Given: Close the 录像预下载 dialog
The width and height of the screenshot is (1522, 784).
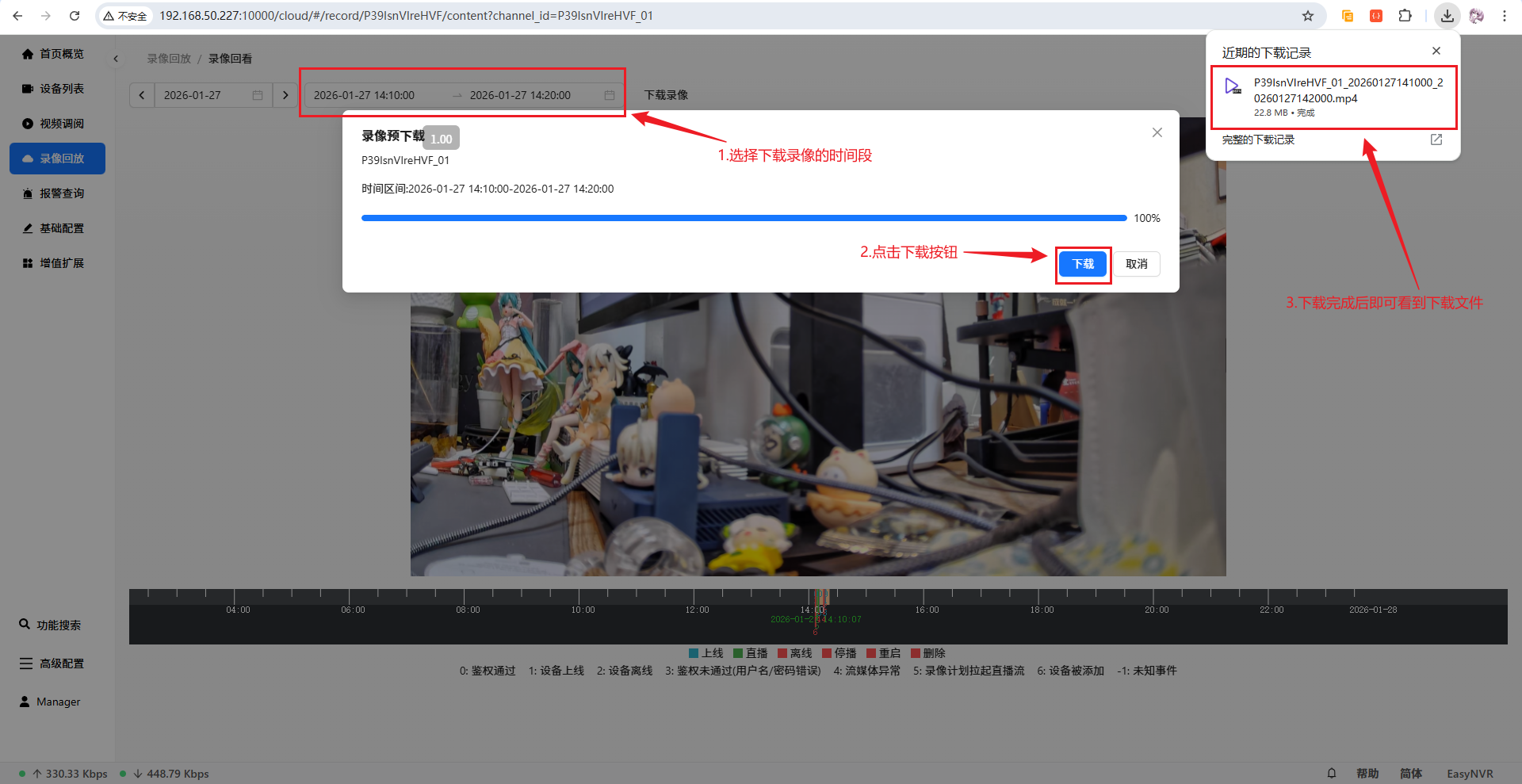Looking at the screenshot, I should coord(1157,132).
